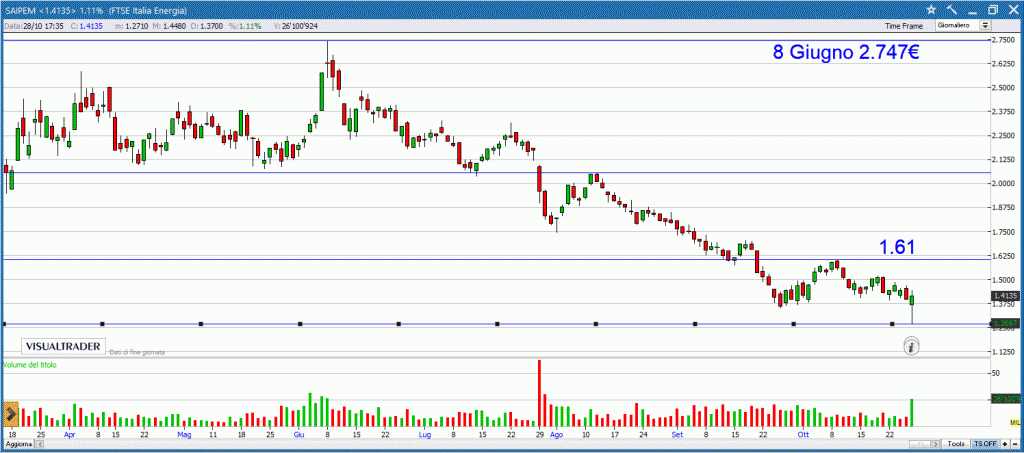Click the 'Dati di fine giornata' note

click(137, 352)
